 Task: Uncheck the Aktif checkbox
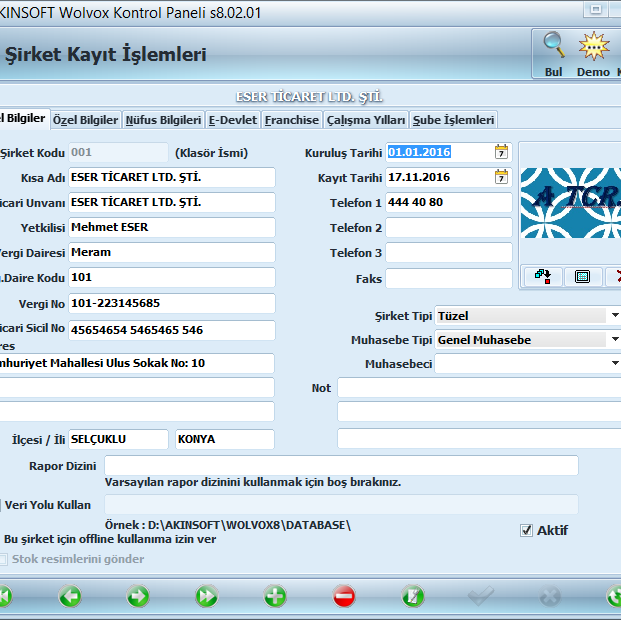527,530
